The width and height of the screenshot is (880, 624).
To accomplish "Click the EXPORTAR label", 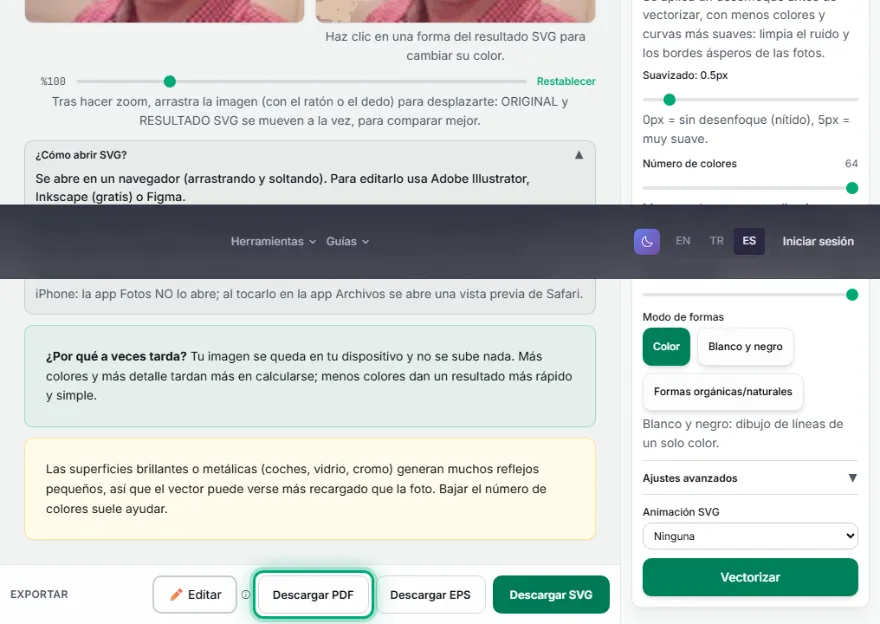I will pos(39,594).
